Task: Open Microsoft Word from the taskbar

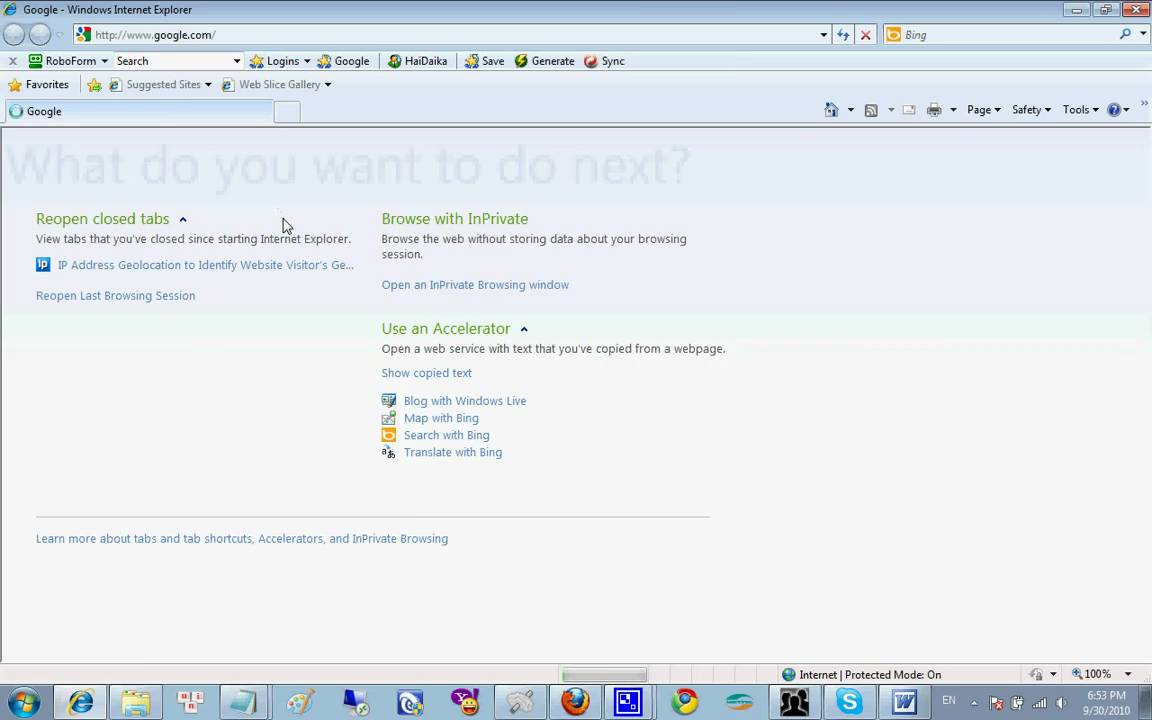Action: pyautogui.click(x=904, y=702)
